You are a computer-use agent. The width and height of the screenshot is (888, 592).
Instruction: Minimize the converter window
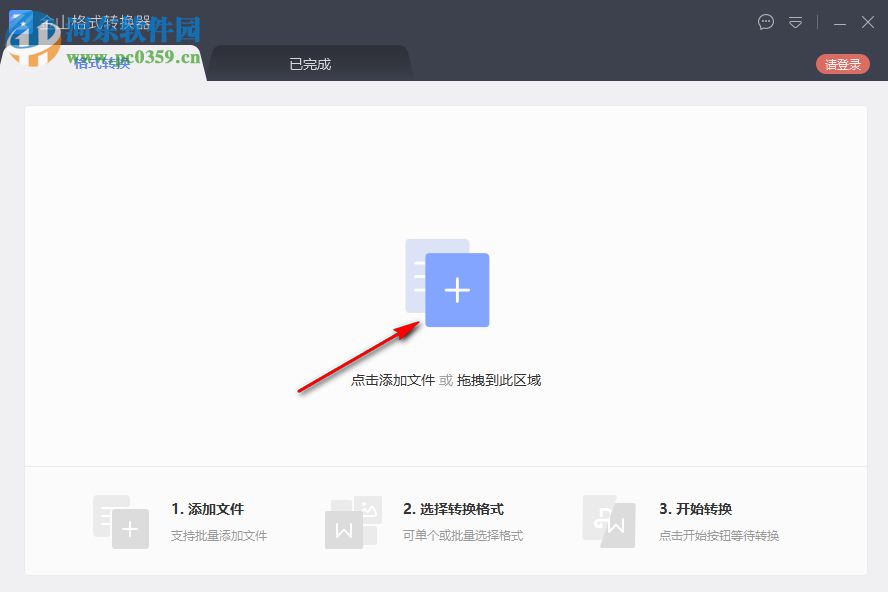tap(838, 22)
